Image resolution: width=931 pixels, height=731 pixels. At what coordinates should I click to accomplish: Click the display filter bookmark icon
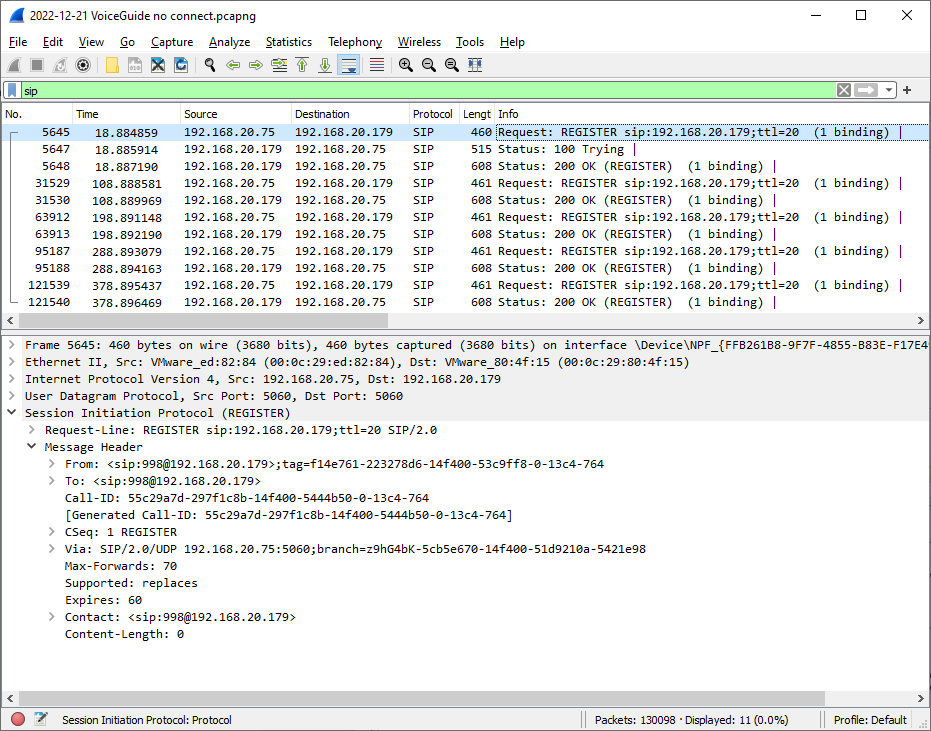coord(12,90)
